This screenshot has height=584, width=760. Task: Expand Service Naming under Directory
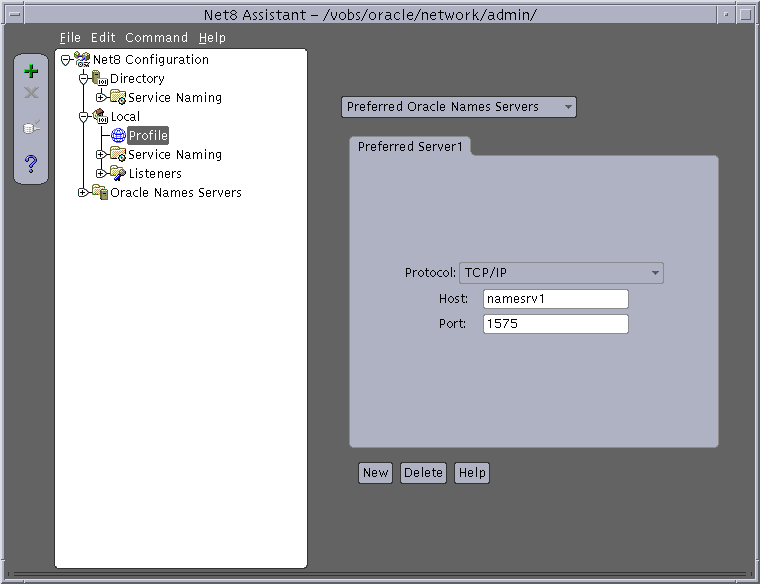pyautogui.click(x=101, y=98)
